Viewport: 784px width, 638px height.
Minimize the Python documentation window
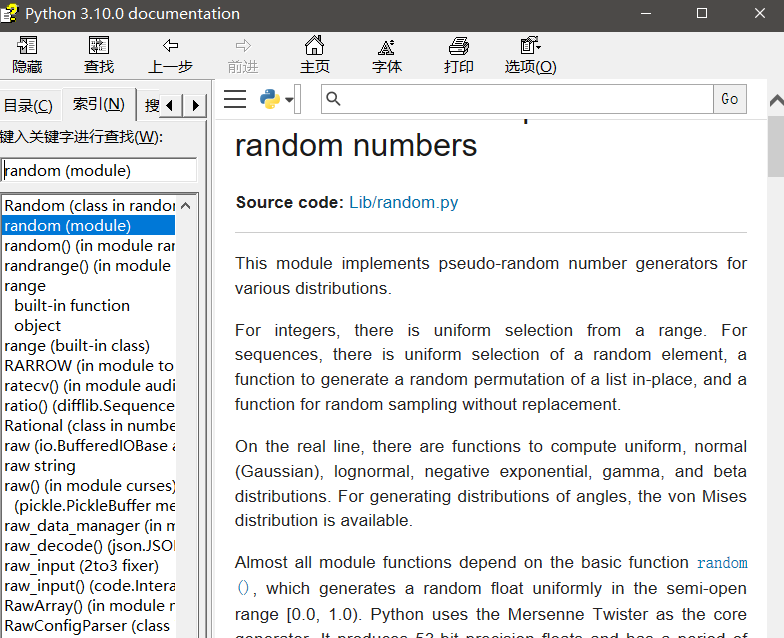click(646, 14)
